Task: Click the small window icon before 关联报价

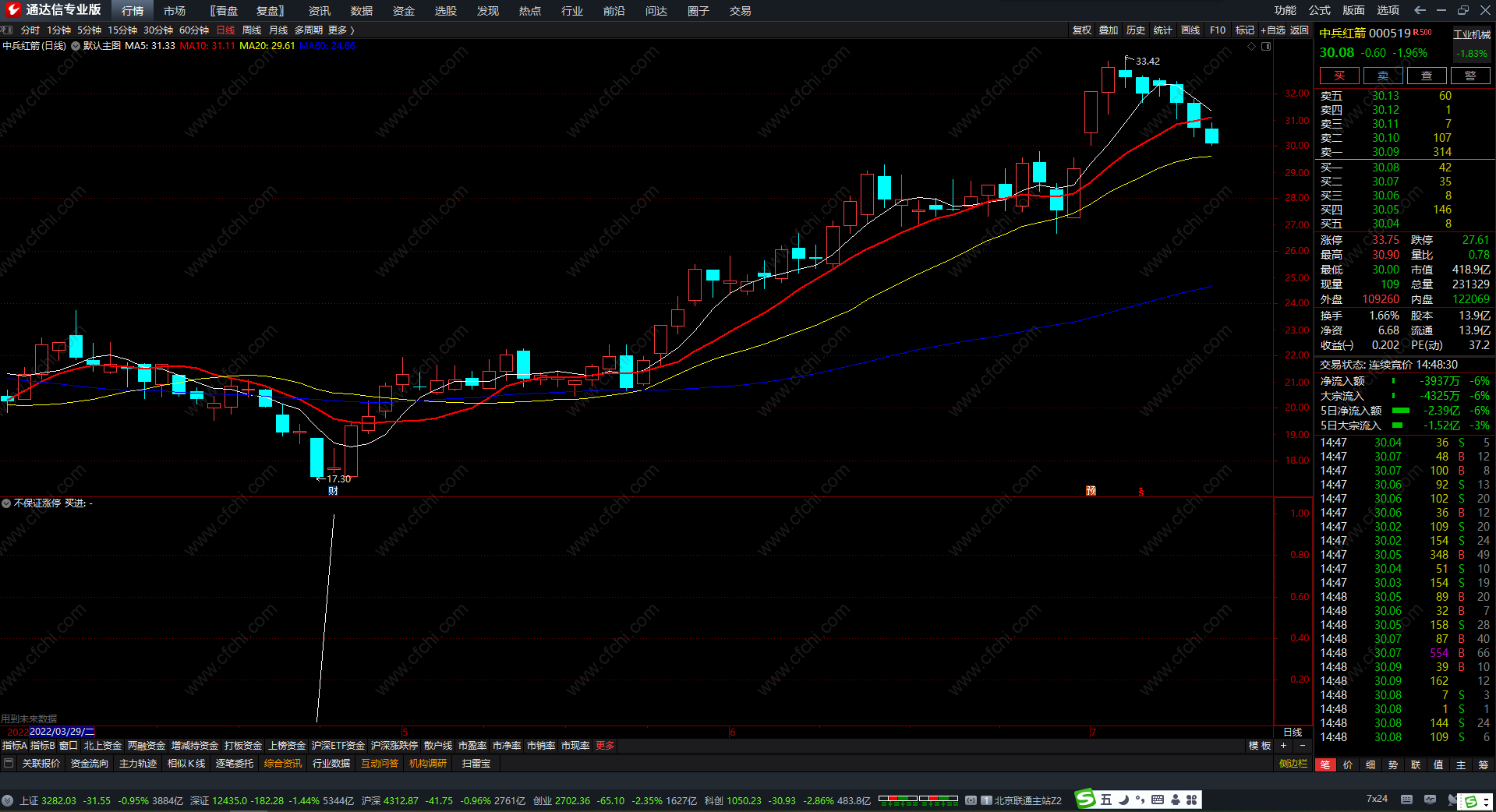Action: 9,763
